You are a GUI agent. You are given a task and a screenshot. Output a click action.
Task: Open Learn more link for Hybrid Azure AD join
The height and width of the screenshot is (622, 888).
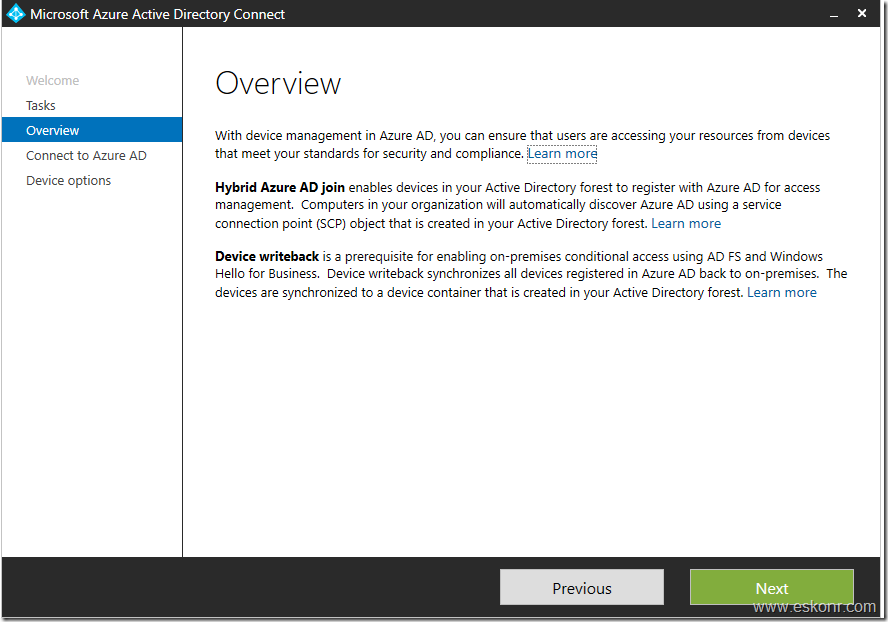pos(686,223)
